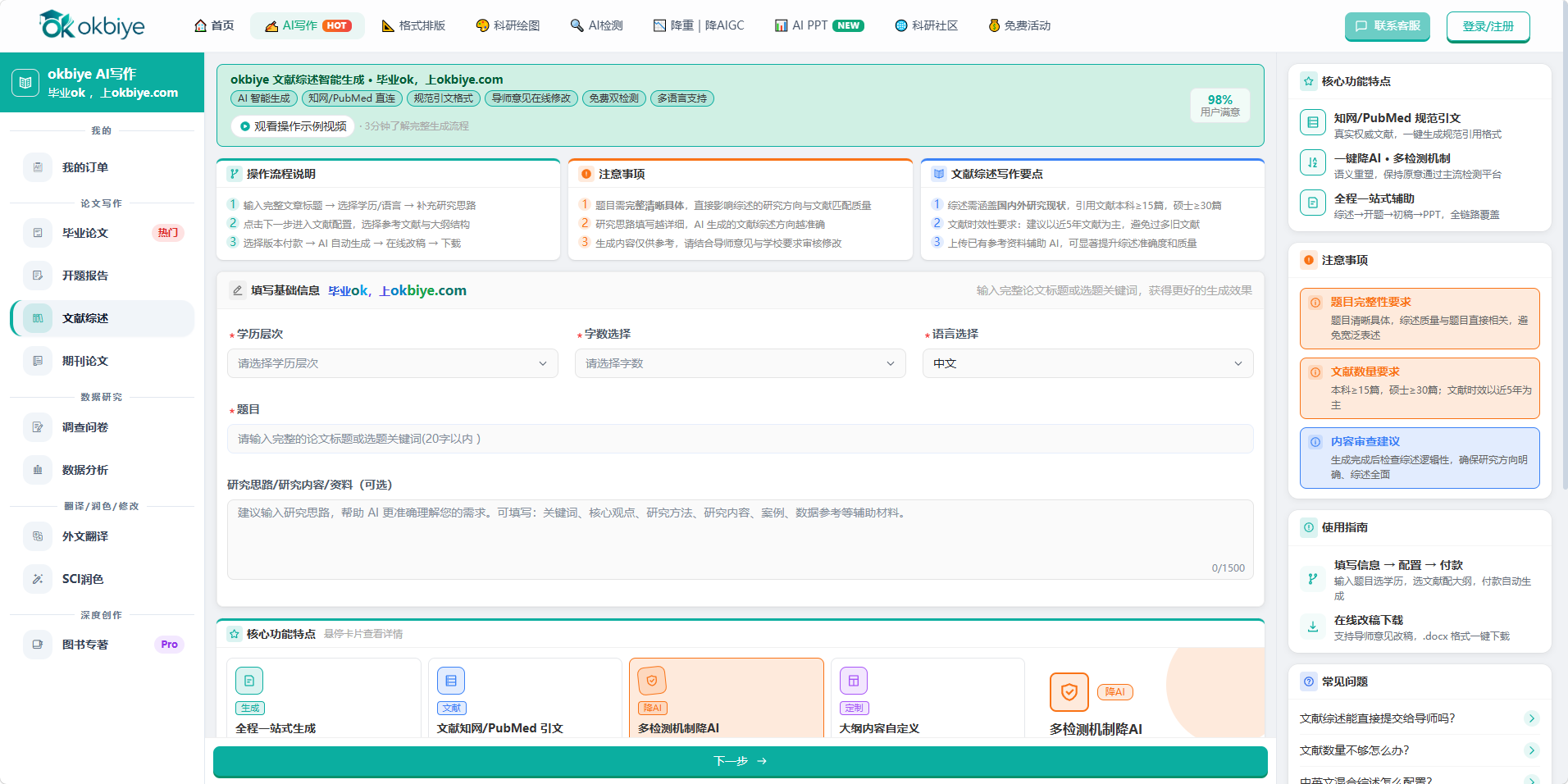Image resolution: width=1568 pixels, height=784 pixels.
Task: Click the 联系客服 button
Action: 1388,26
